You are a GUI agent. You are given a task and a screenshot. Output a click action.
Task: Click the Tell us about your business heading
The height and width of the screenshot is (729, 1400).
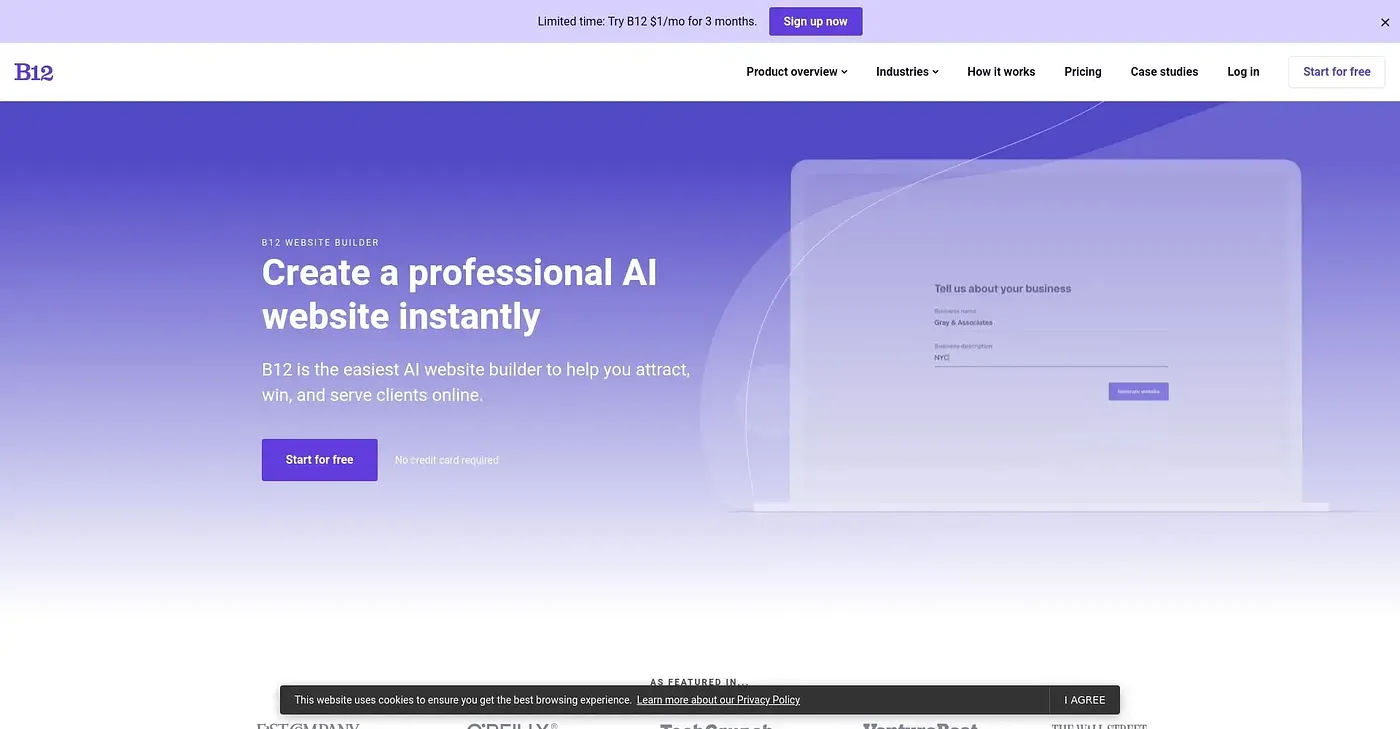(1002, 289)
